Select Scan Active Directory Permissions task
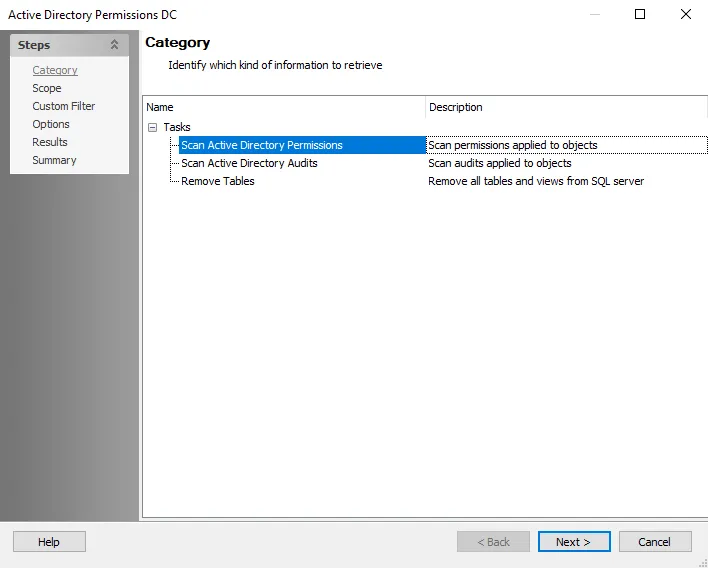 point(261,145)
